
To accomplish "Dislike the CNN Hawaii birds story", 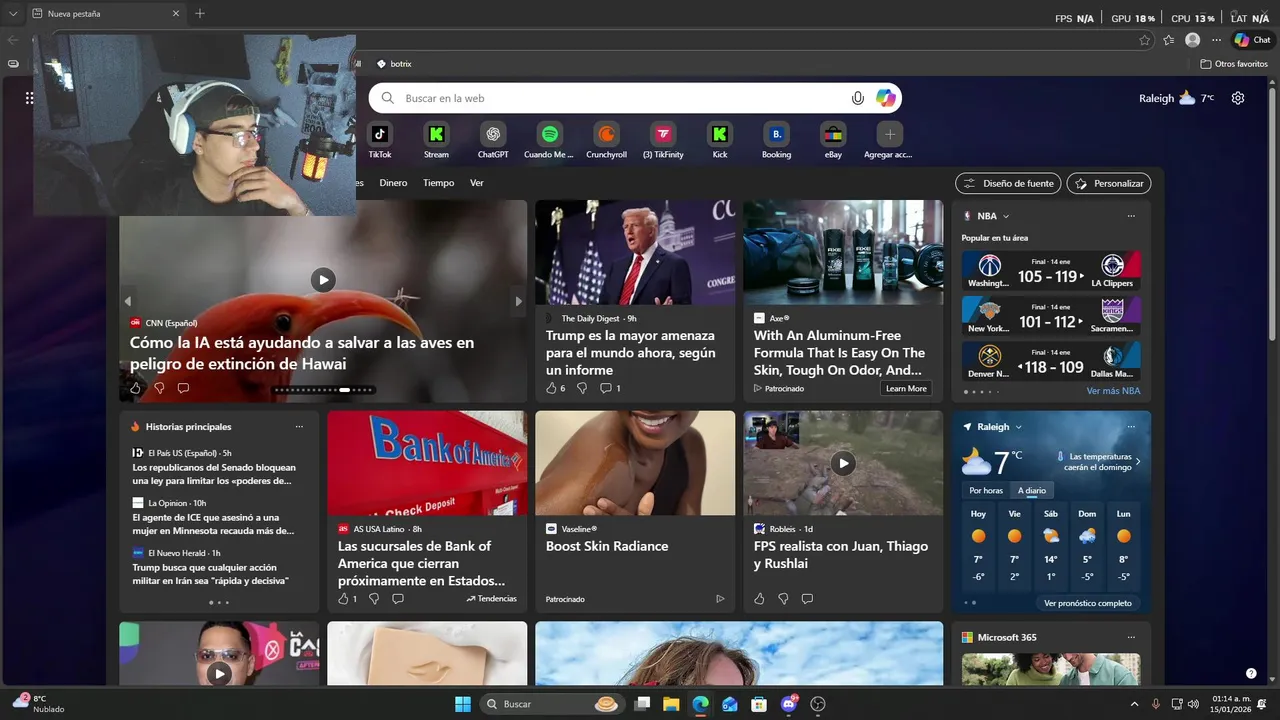I will [159, 388].
